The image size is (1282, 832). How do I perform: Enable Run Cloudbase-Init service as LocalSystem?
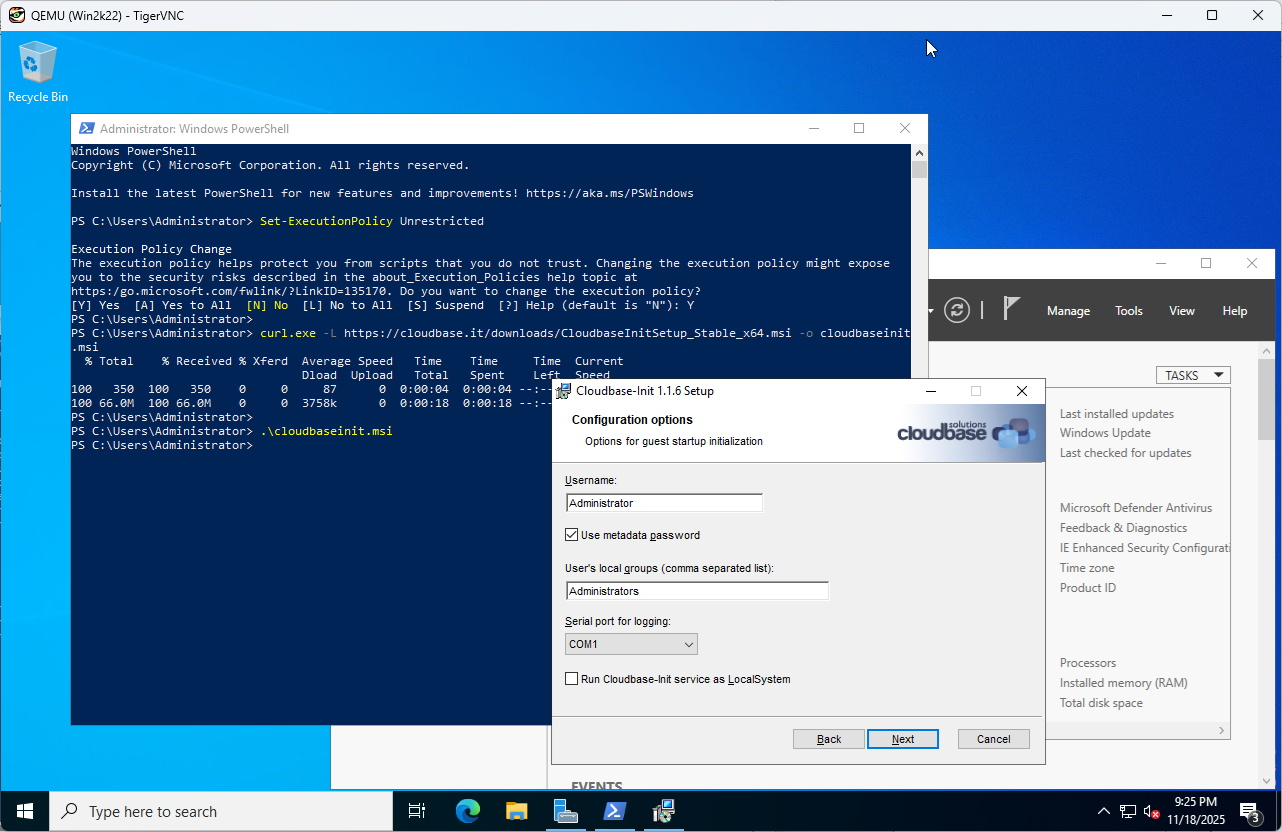tap(572, 679)
